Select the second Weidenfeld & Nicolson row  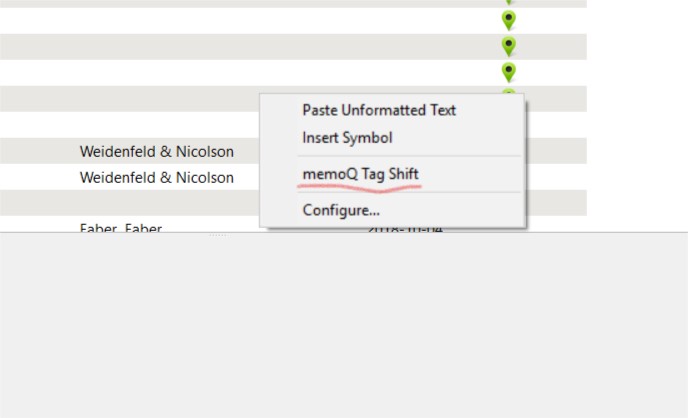coord(157,178)
